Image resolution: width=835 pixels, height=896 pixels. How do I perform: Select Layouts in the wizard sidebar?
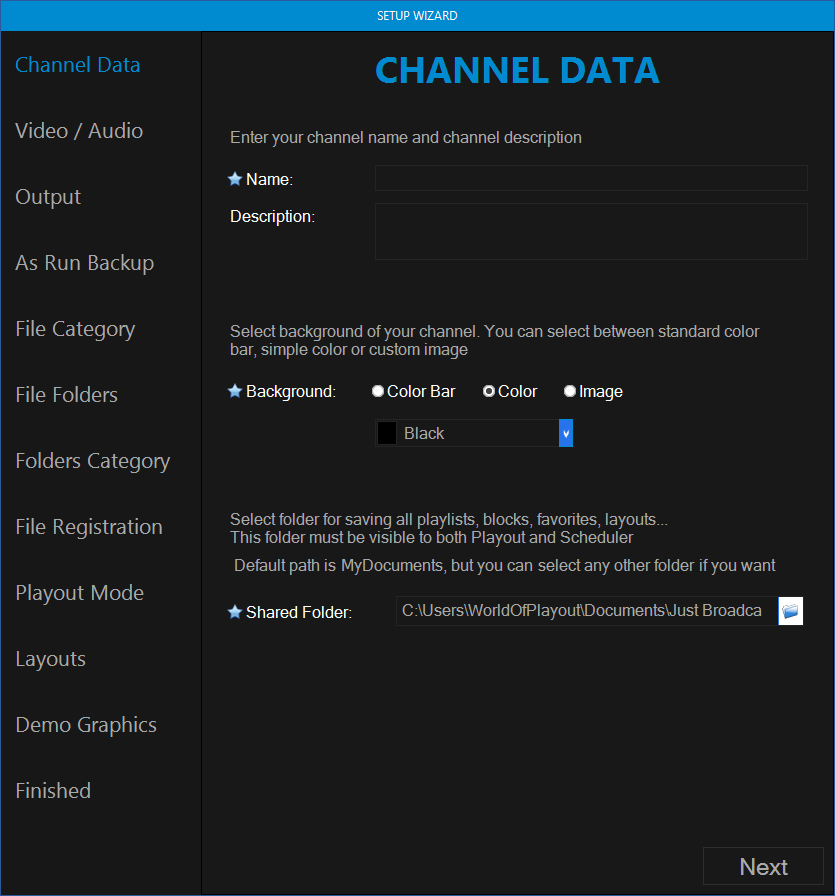[51, 659]
